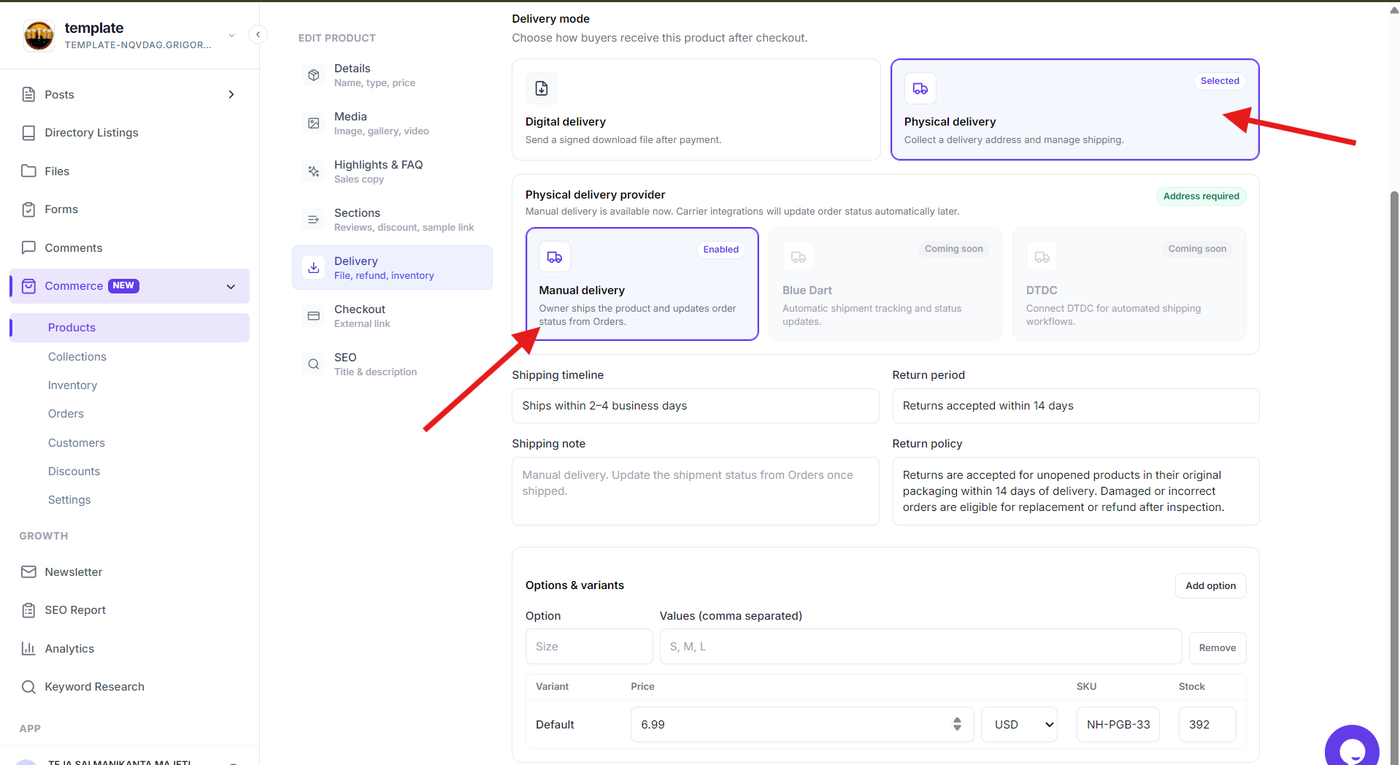Screen dimensions: 1400x765
Task: Click the Return period input field
Action: [1076, 406]
